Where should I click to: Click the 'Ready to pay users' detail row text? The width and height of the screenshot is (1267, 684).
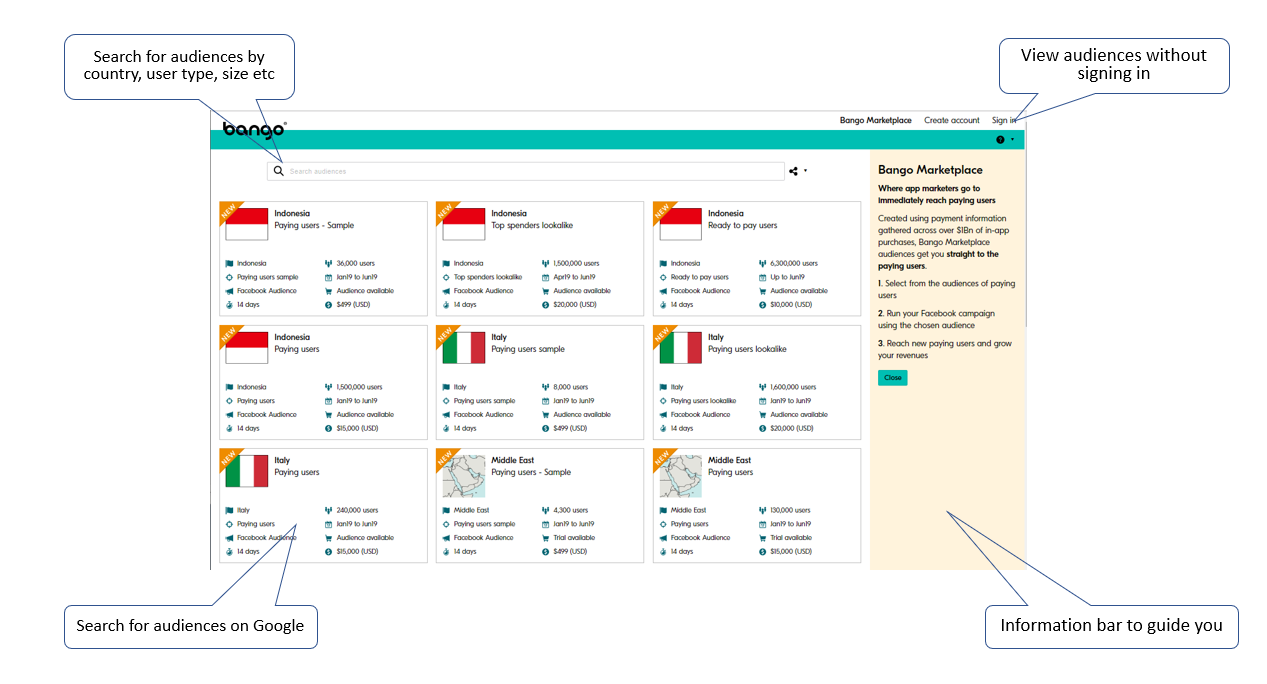coord(700,277)
